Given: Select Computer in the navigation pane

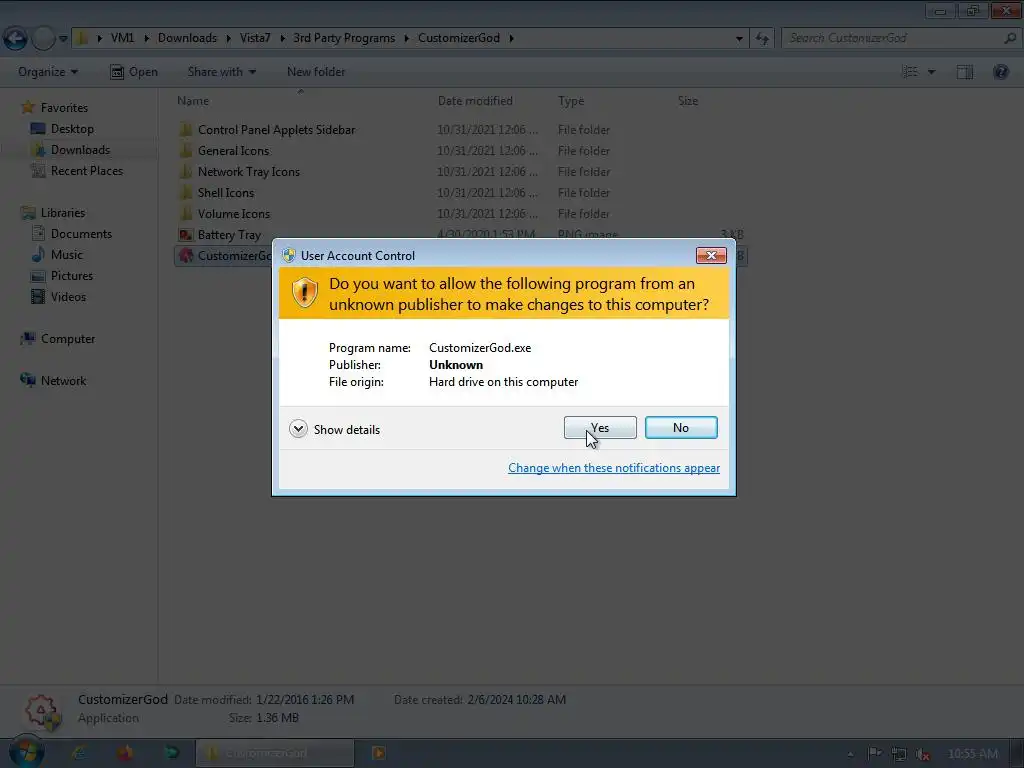Looking at the screenshot, I should (58, 339).
